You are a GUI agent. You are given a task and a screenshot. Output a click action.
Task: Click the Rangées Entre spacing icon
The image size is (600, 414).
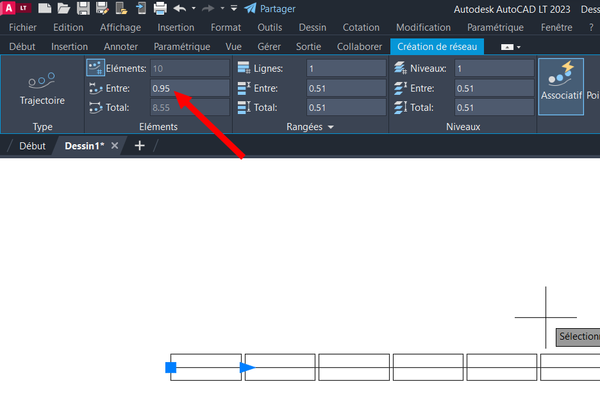click(244, 88)
